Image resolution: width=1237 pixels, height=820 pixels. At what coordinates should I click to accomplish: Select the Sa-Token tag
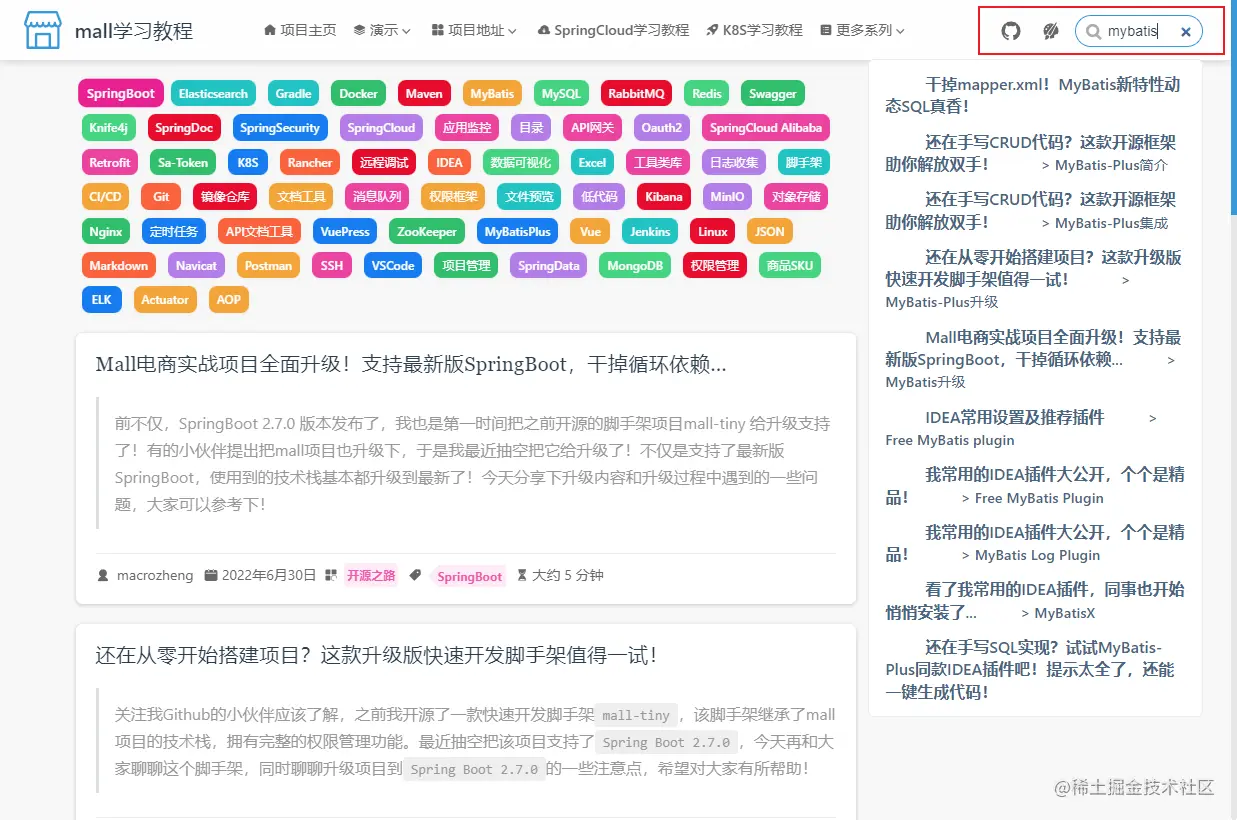[x=184, y=162]
